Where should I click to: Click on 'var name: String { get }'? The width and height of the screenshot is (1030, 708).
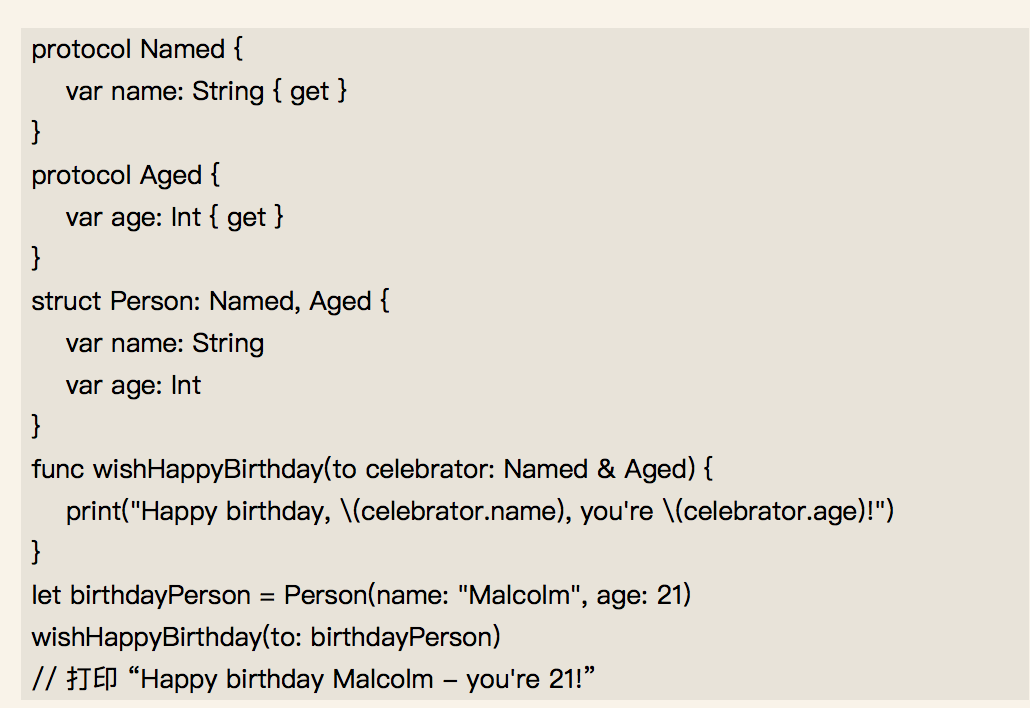pos(206,91)
